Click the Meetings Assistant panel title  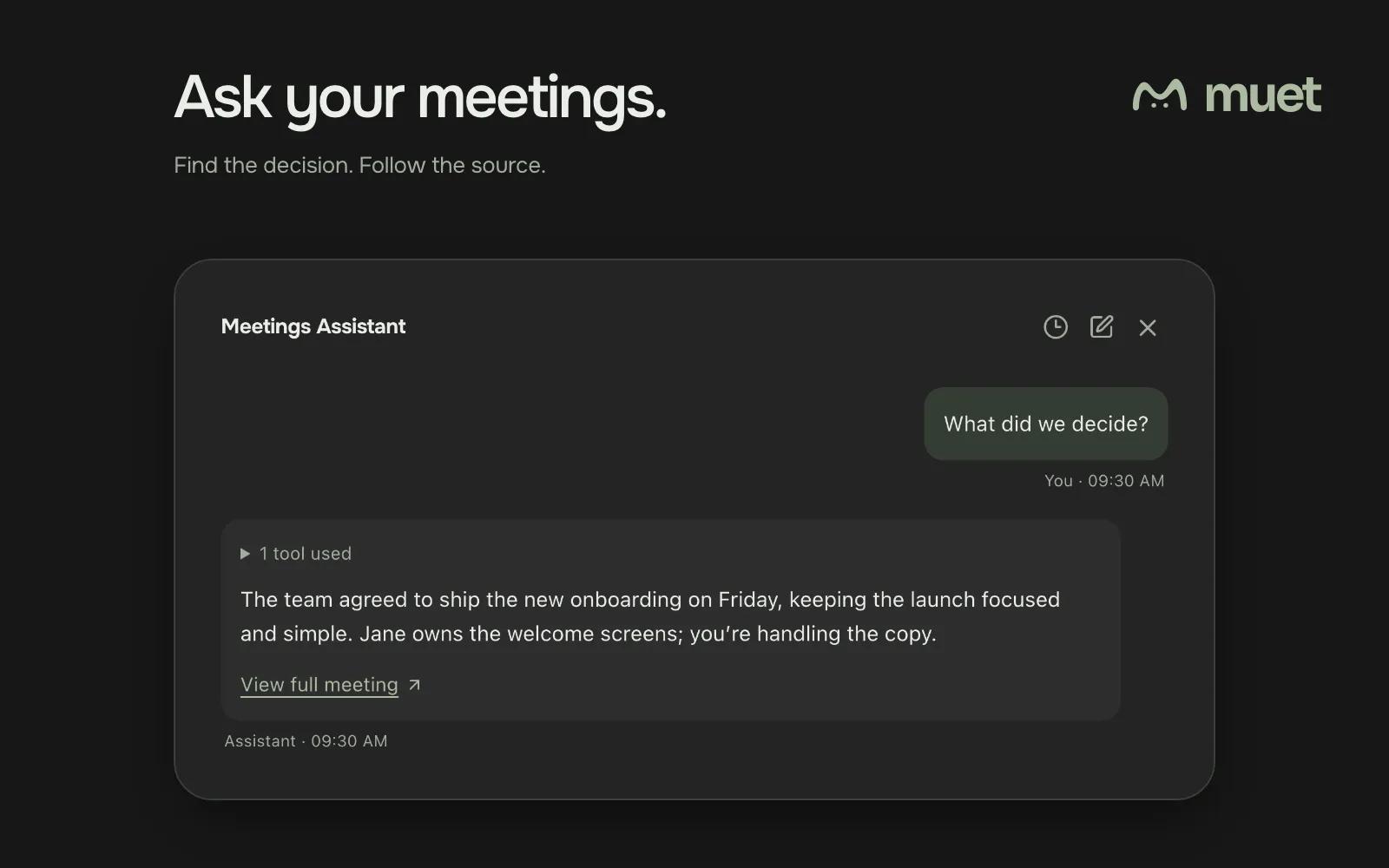[x=313, y=326]
